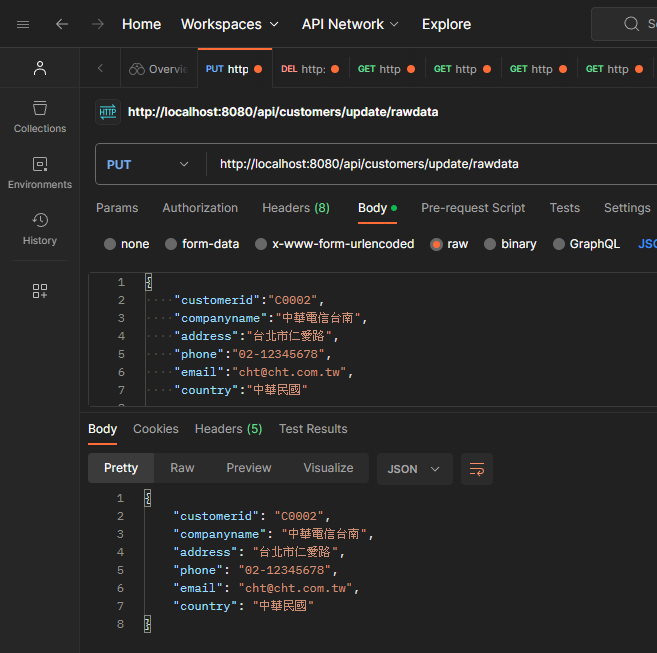This screenshot has width=657, height=653.
Task: Select the response Body tab
Action: [102, 429]
